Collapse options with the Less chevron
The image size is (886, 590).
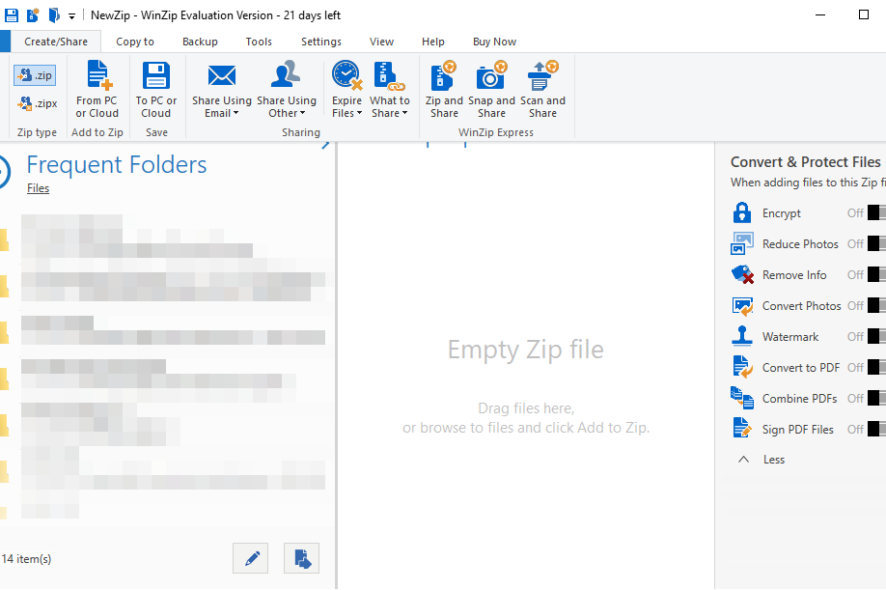pyautogui.click(x=744, y=459)
